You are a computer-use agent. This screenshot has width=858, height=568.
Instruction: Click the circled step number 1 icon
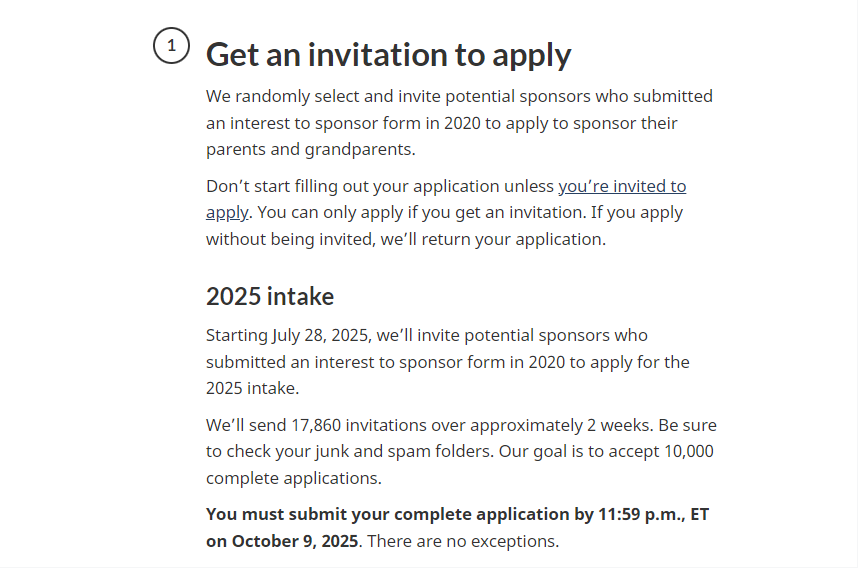171,45
